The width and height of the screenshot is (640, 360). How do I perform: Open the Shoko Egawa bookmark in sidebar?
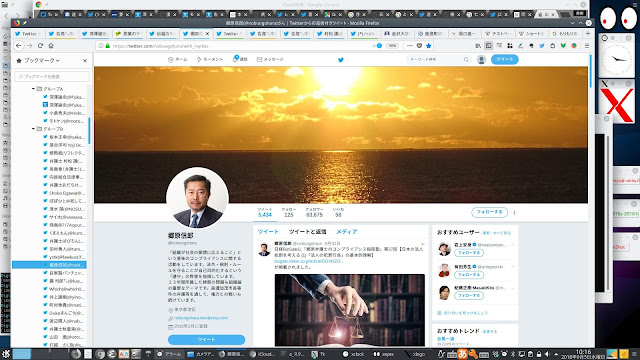[x=64, y=193]
